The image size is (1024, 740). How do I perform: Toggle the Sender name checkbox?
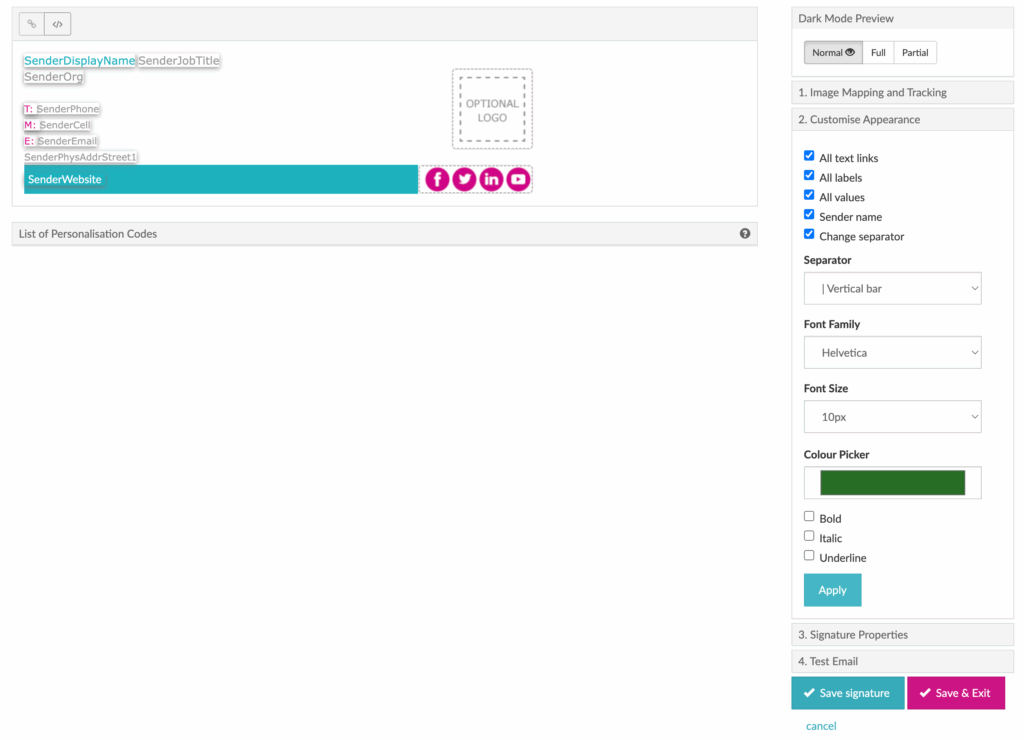click(x=809, y=215)
